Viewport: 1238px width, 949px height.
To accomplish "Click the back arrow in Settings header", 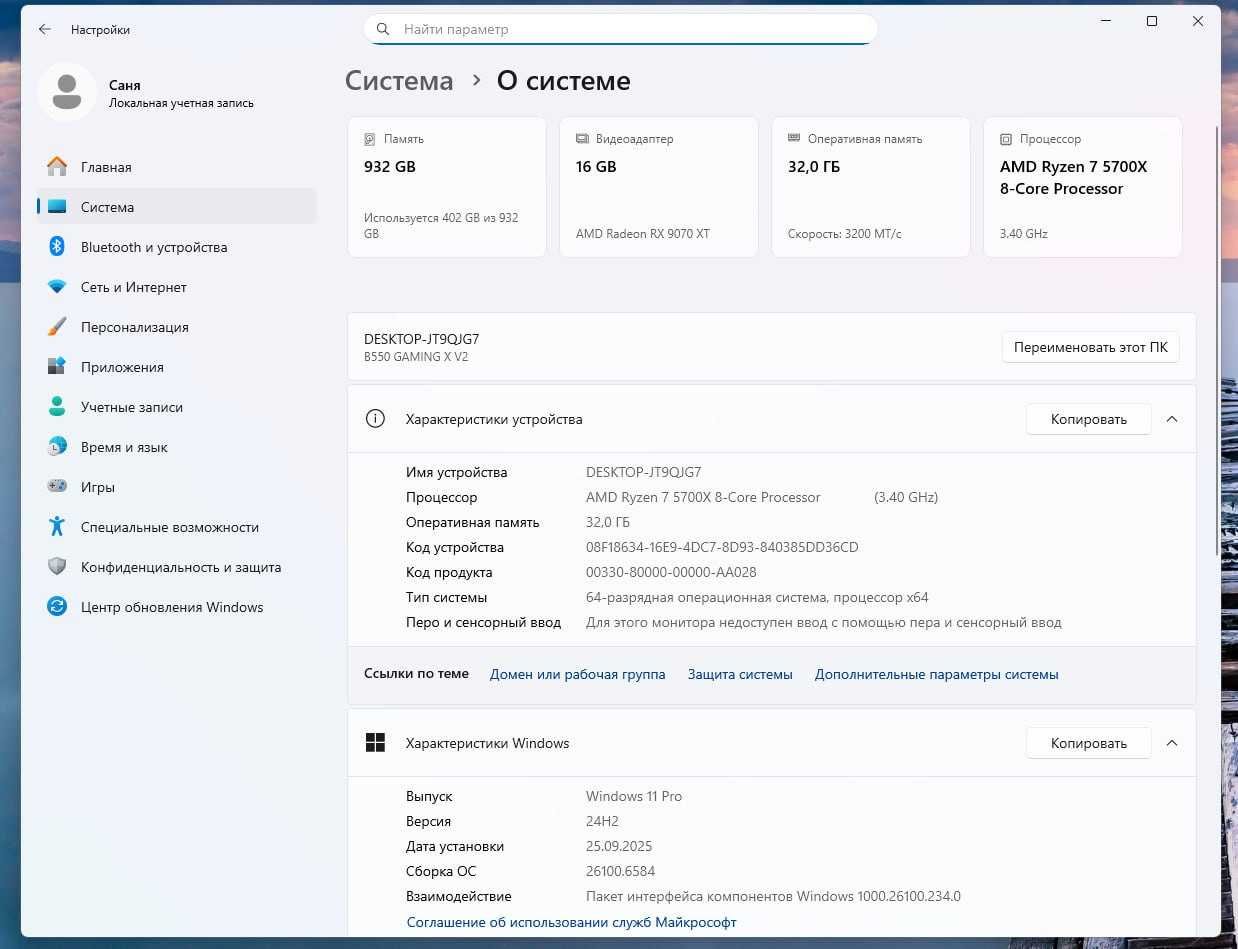I will point(45,30).
